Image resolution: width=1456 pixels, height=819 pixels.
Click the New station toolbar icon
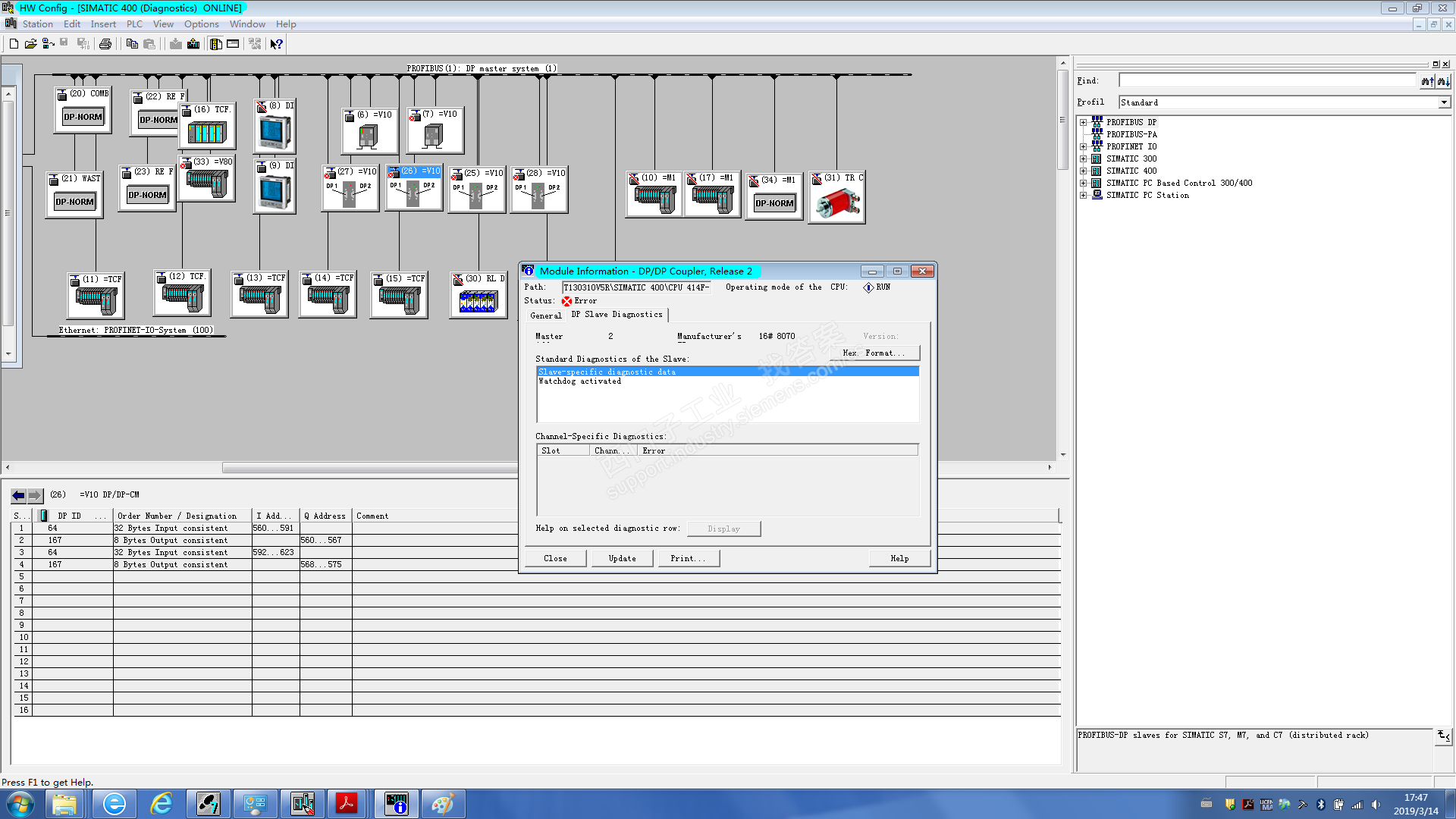pyautogui.click(x=14, y=44)
